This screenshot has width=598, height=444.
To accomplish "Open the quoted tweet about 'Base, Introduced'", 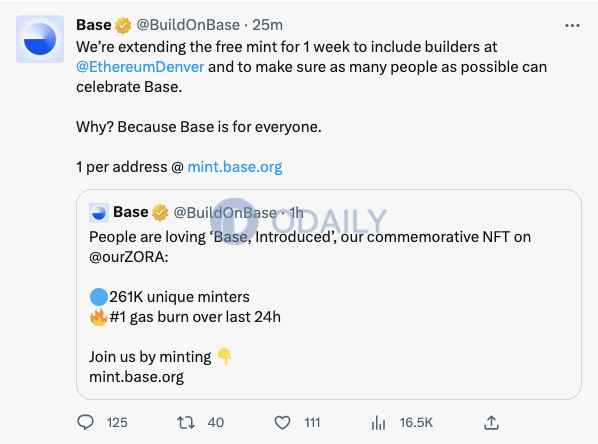I will click(329, 294).
